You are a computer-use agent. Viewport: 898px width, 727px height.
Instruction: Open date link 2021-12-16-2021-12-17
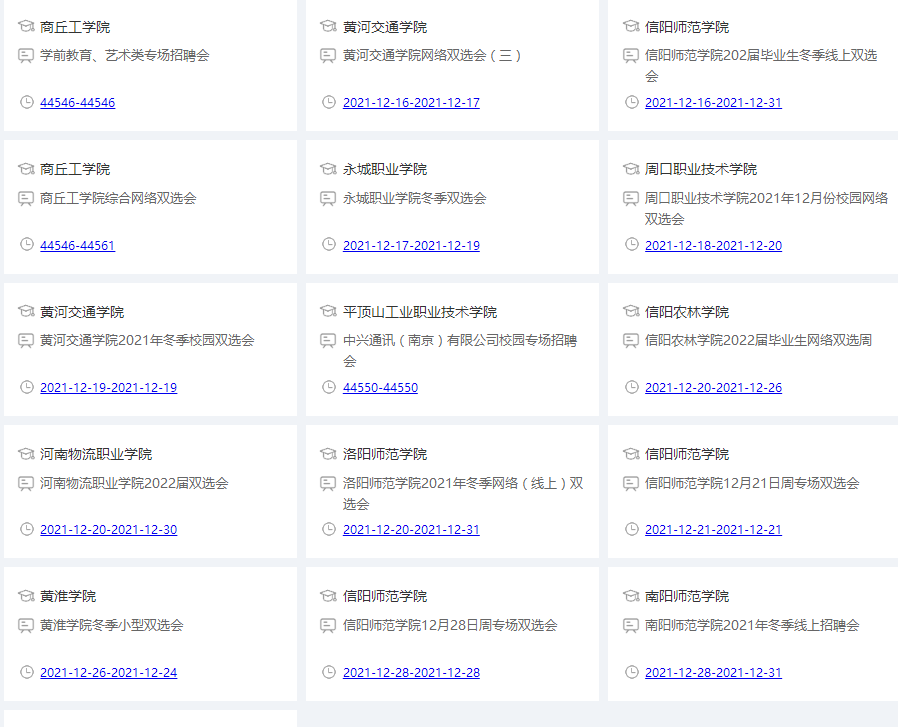click(411, 103)
